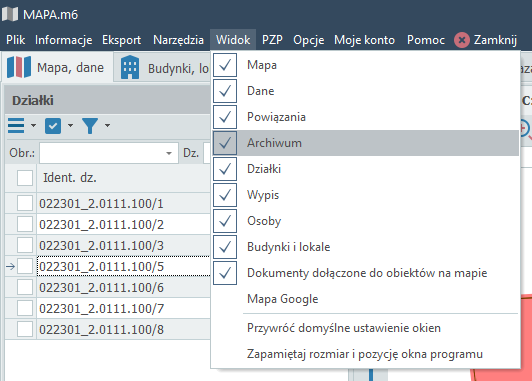Open the Opcje menu

click(x=308, y=40)
